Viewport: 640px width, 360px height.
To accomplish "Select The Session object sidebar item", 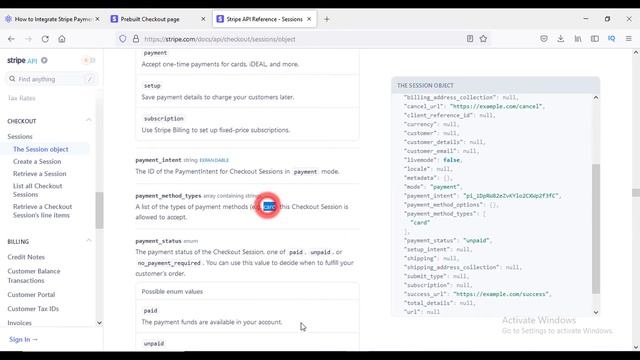I will (40, 149).
